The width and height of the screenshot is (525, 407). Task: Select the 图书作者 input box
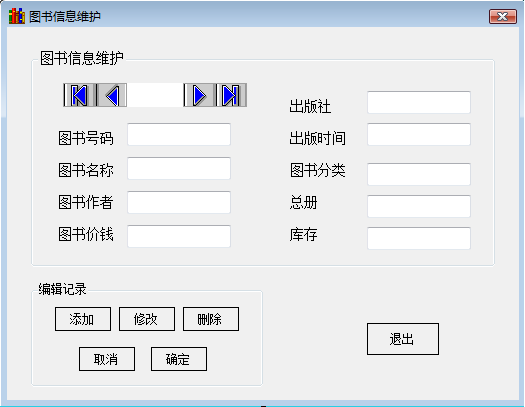(179, 202)
